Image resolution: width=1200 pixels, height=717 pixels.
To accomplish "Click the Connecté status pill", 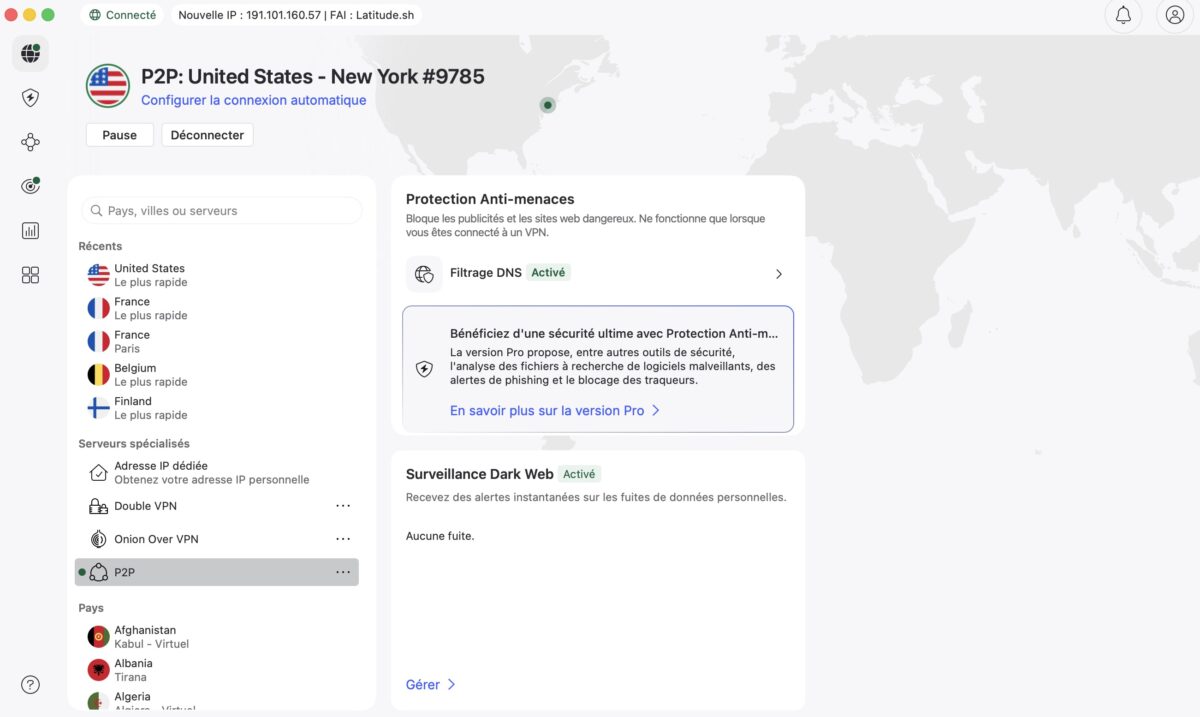I will click(124, 15).
